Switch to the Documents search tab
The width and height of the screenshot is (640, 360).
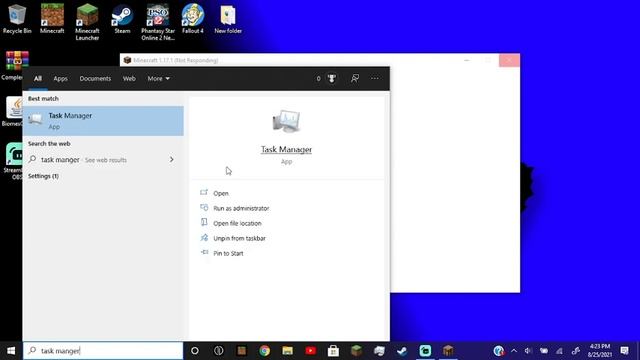coord(95,78)
